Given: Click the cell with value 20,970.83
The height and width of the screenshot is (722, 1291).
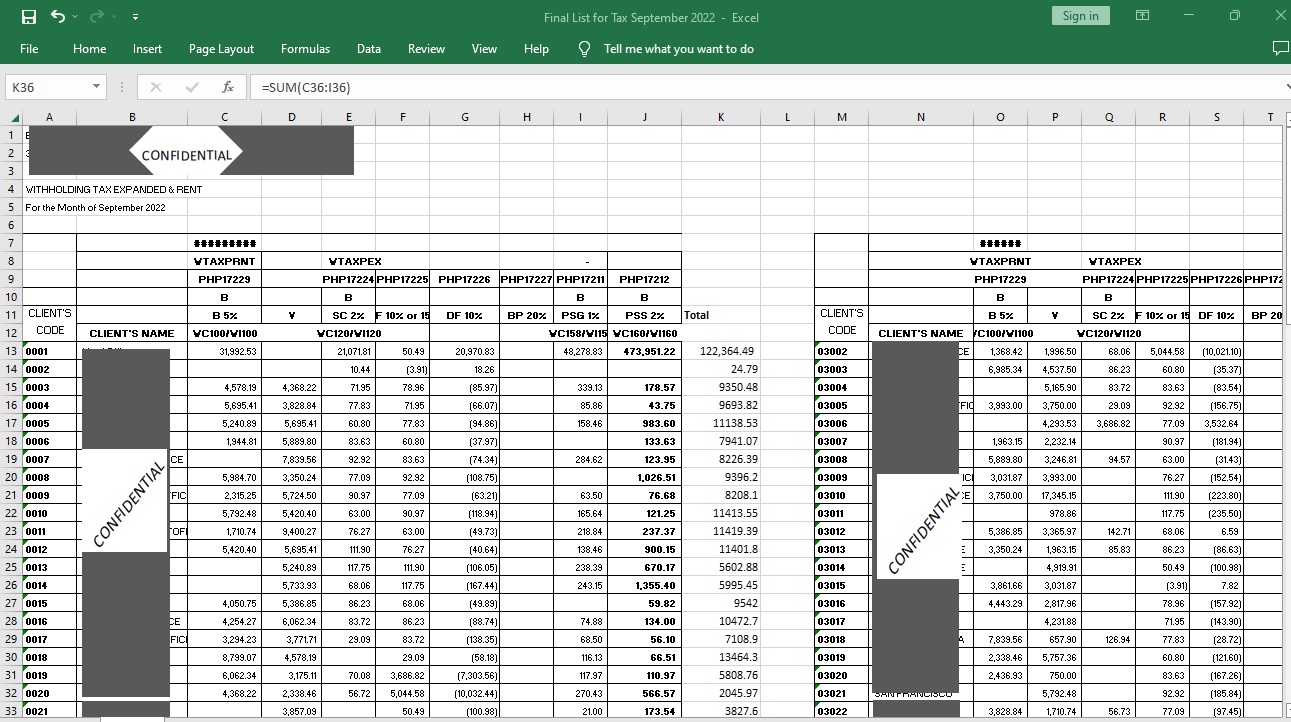Looking at the screenshot, I should coord(465,352).
